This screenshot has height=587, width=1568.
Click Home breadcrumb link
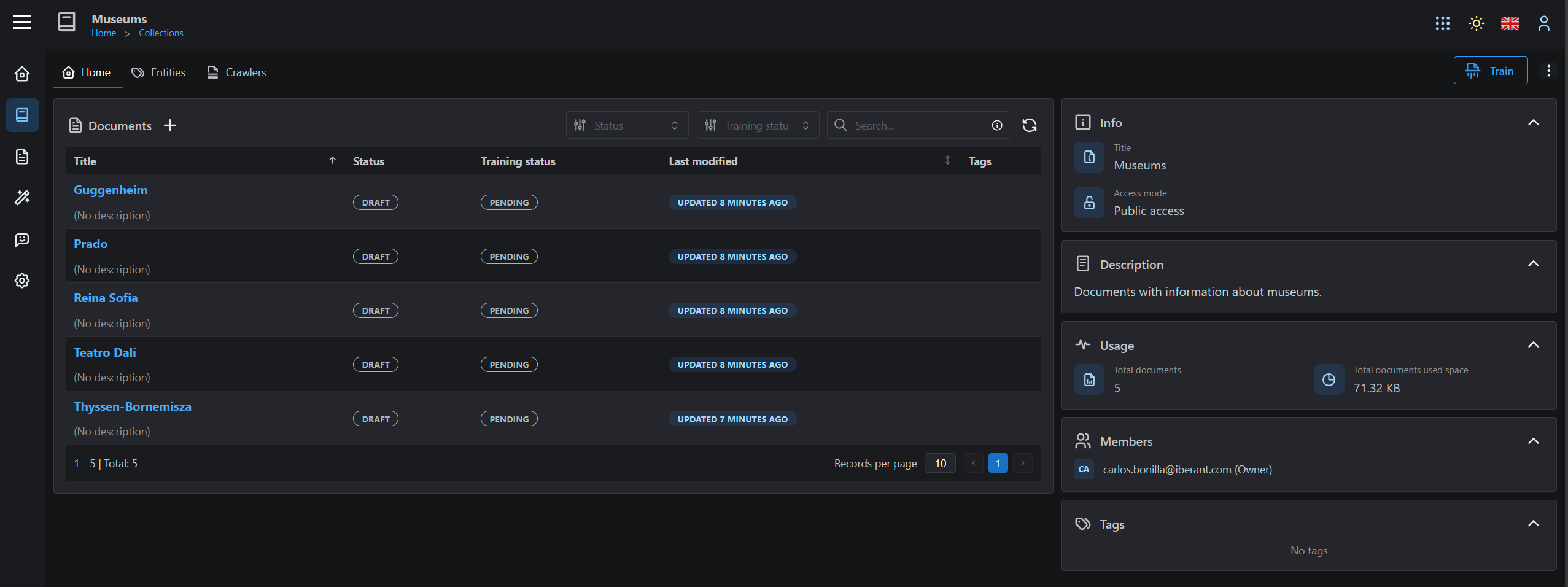point(104,33)
